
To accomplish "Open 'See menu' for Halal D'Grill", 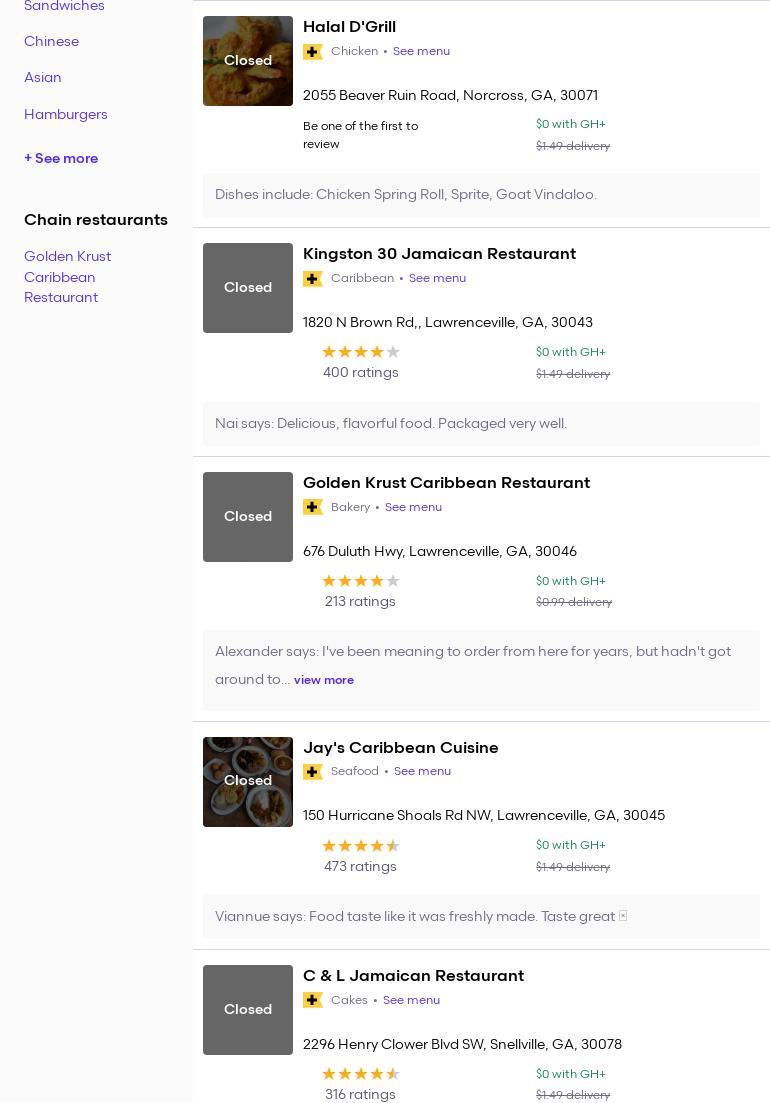I will [421, 51].
